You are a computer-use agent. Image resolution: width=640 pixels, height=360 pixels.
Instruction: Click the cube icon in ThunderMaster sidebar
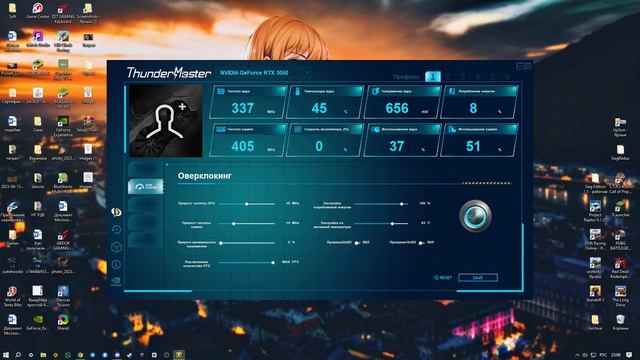tap(116, 247)
